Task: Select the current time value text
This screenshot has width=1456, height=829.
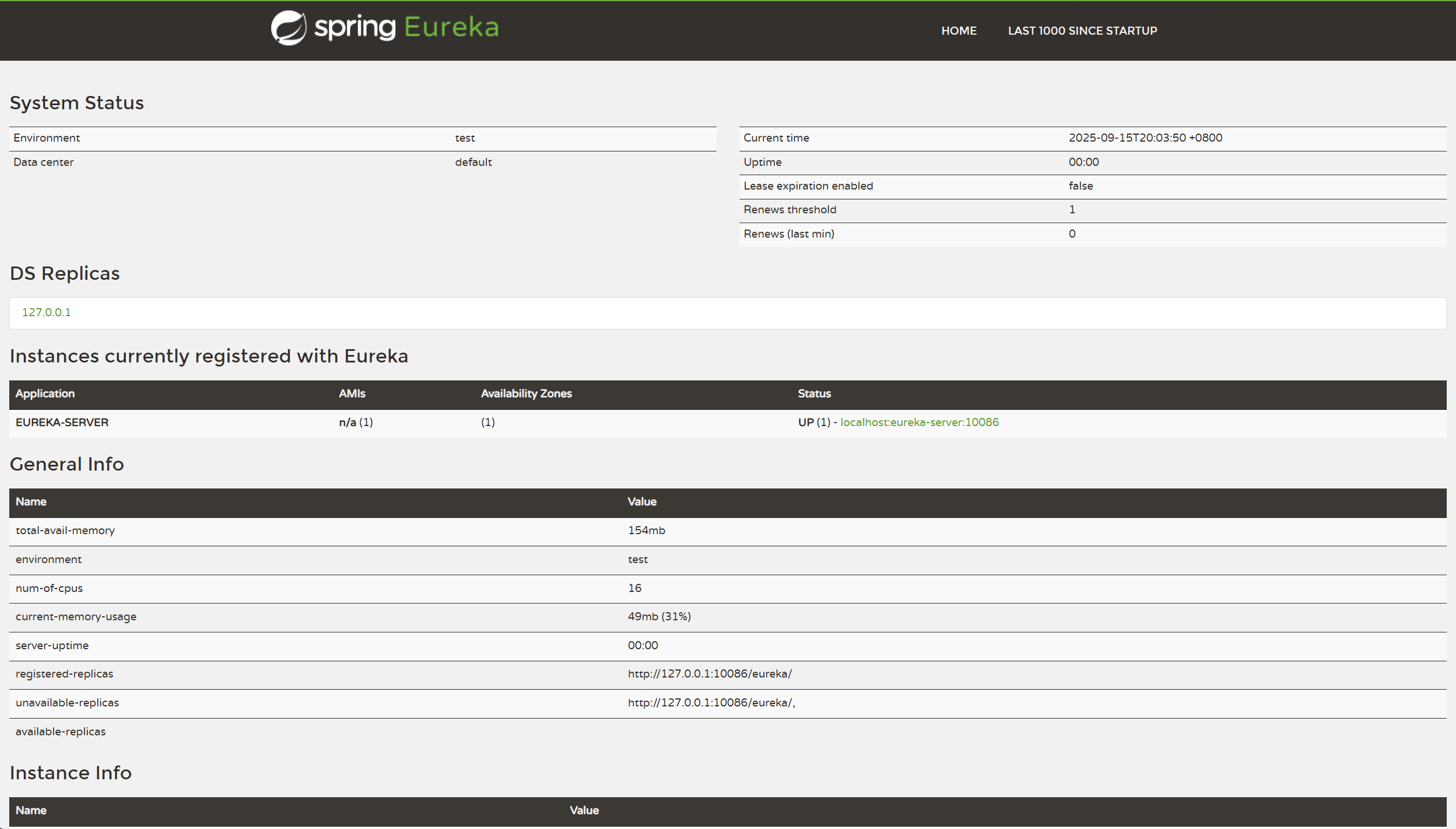Action: [x=1145, y=138]
